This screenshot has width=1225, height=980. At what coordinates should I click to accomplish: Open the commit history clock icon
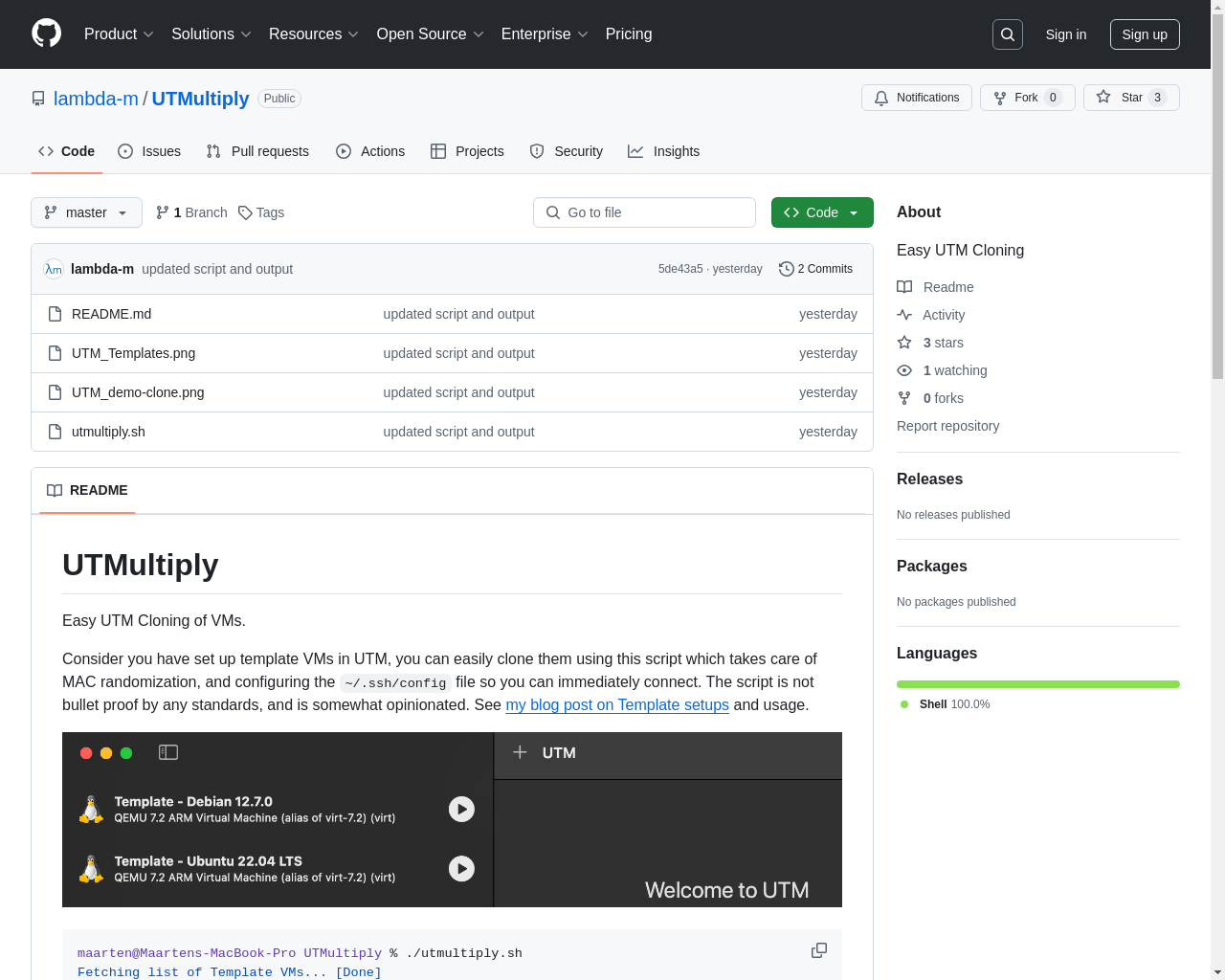coord(786,269)
